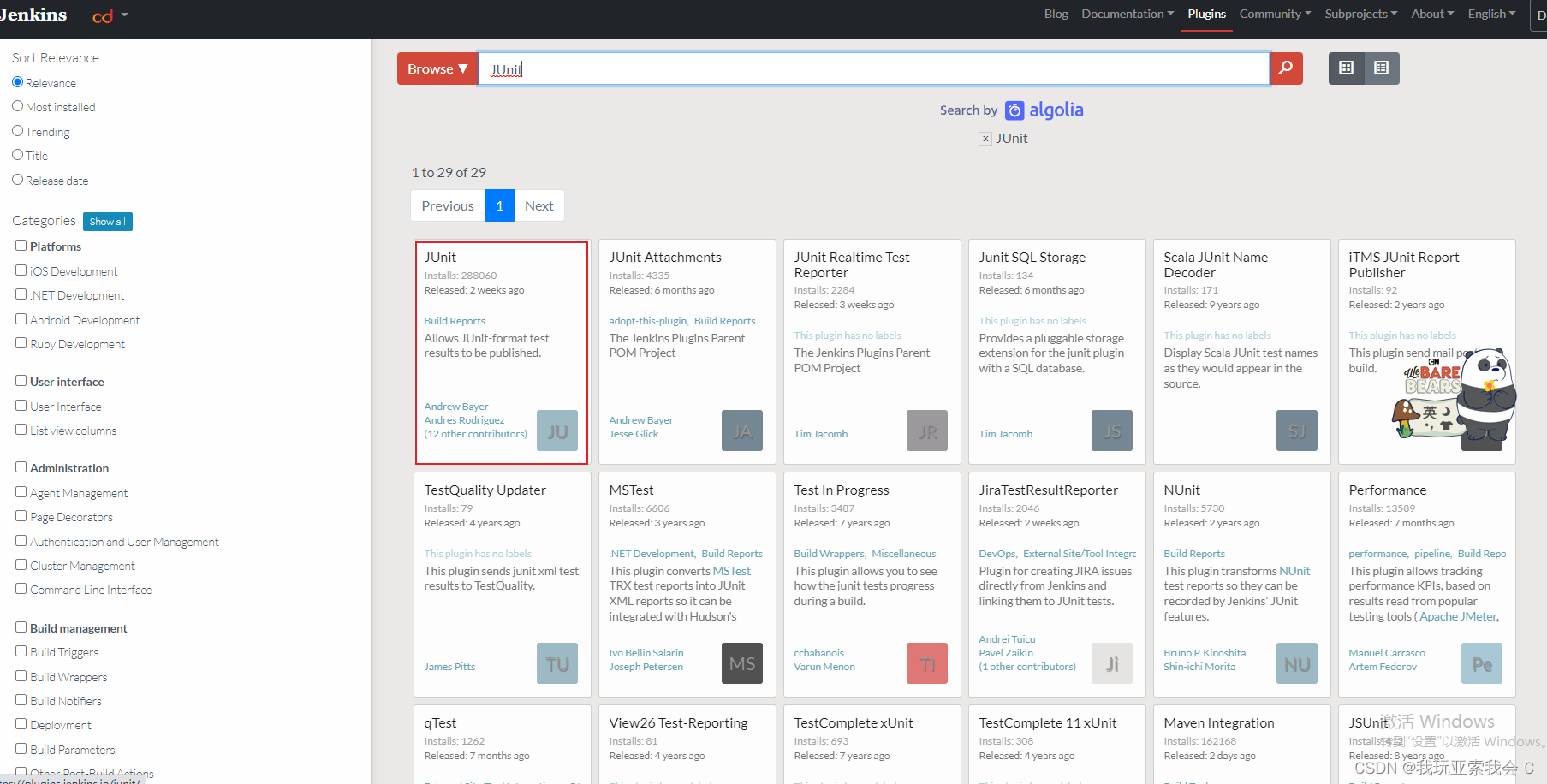The image size is (1547, 784).
Task: Check the Administration category
Action: (x=21, y=467)
